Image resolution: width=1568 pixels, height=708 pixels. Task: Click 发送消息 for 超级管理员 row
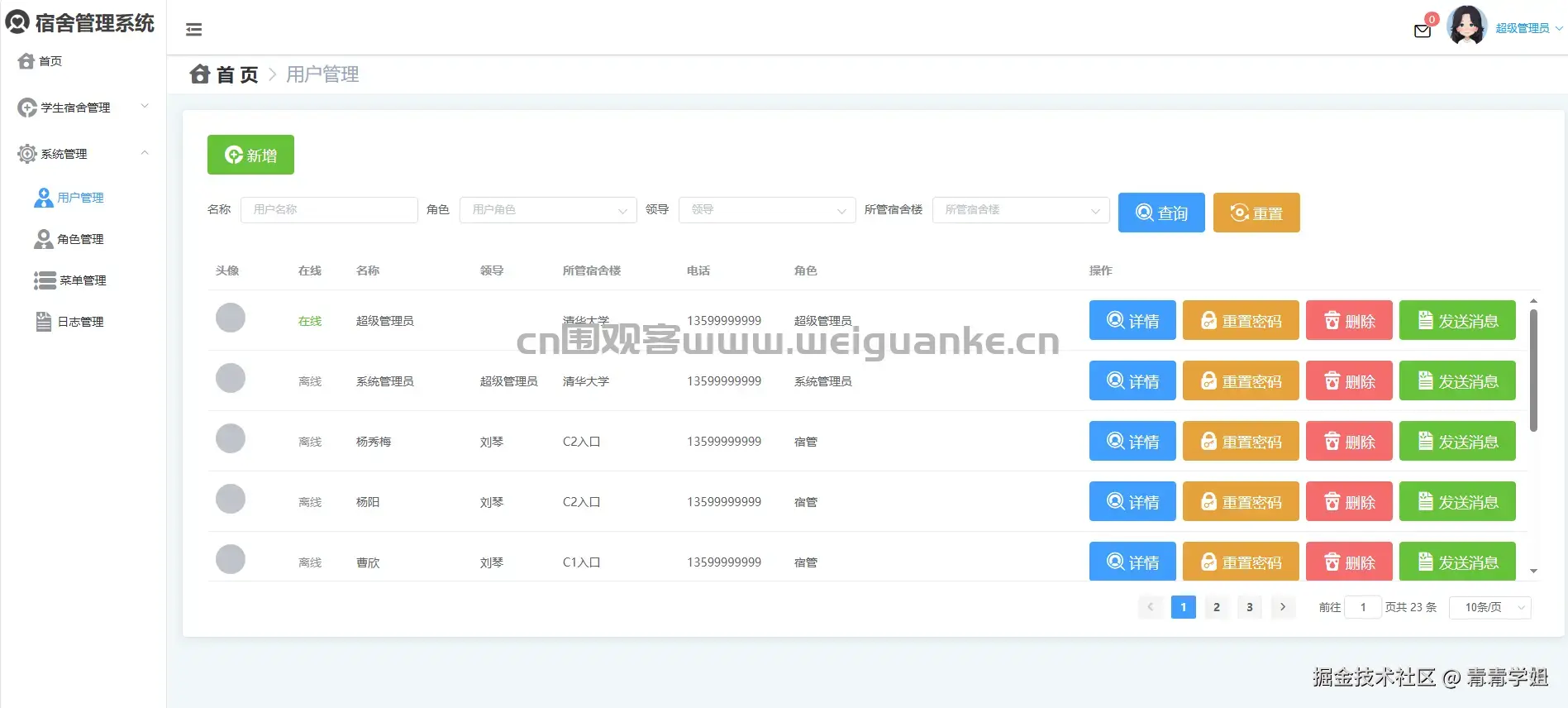[1457, 320]
